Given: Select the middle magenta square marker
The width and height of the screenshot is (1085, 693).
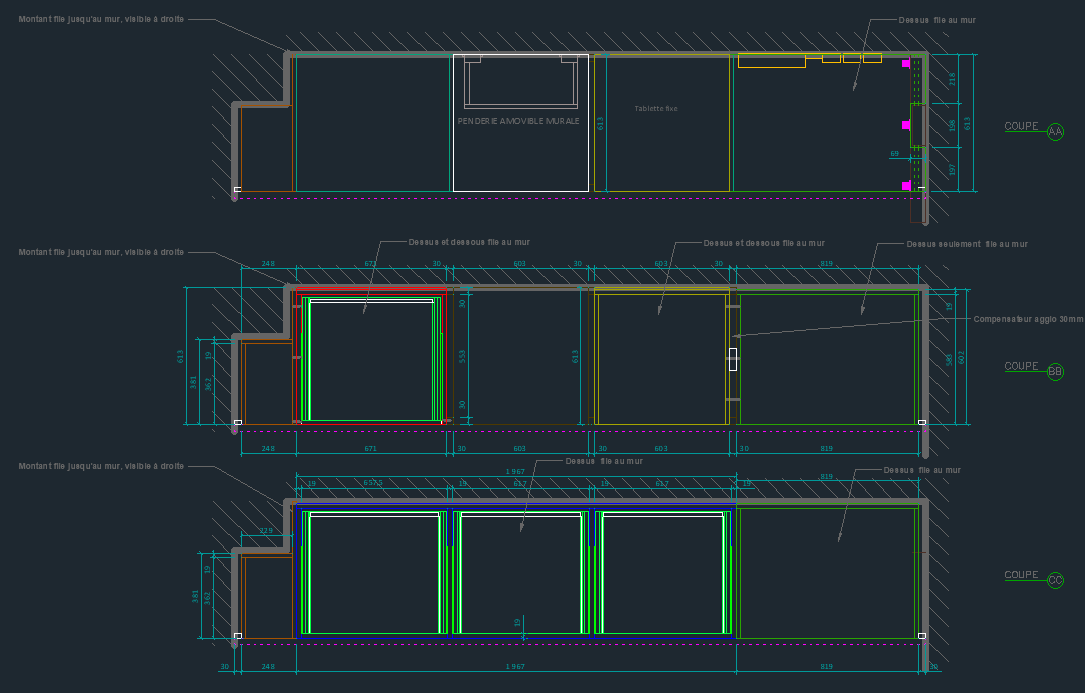Looking at the screenshot, I should (x=906, y=125).
